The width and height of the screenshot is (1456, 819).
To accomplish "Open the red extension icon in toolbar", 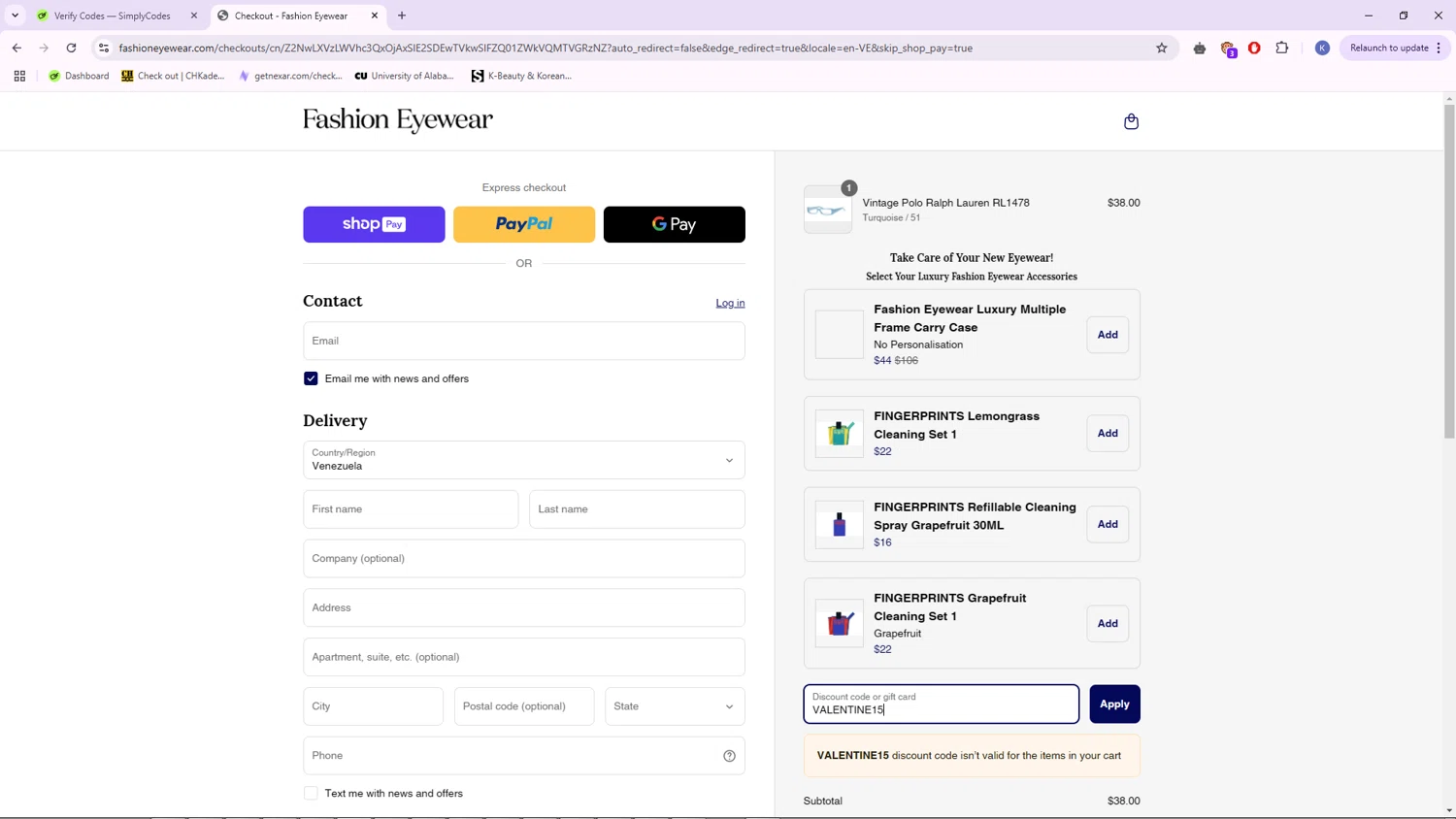I will point(1254,48).
